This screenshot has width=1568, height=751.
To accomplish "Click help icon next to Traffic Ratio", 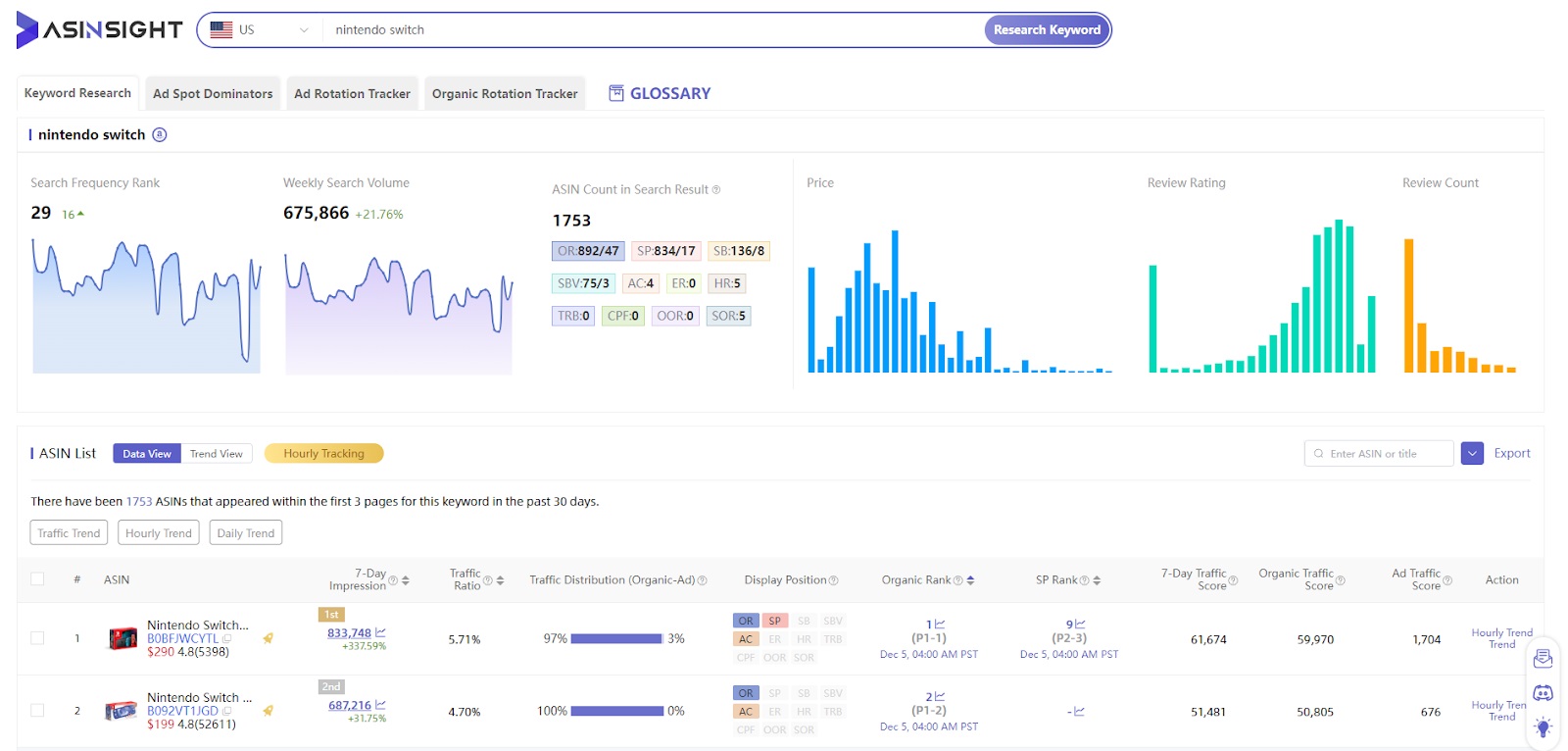I will click(487, 580).
